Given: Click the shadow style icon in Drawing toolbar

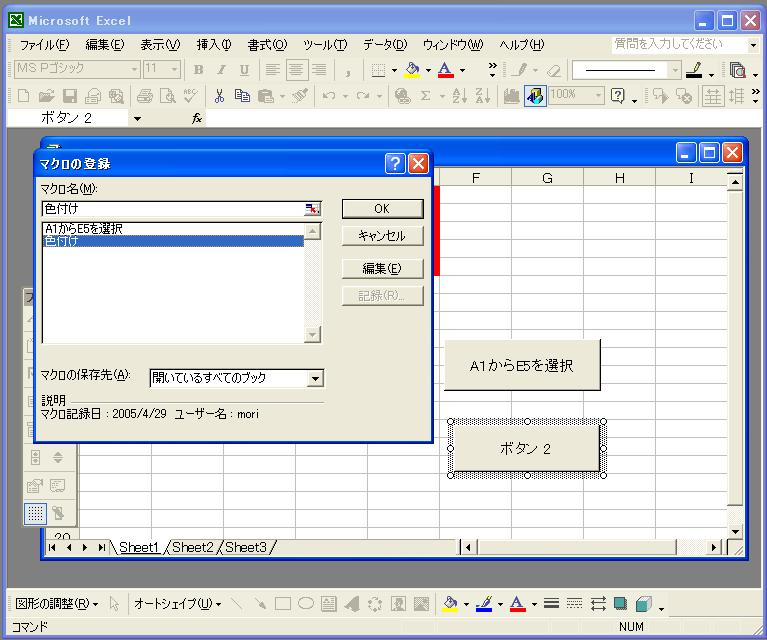Looking at the screenshot, I should [x=620, y=604].
